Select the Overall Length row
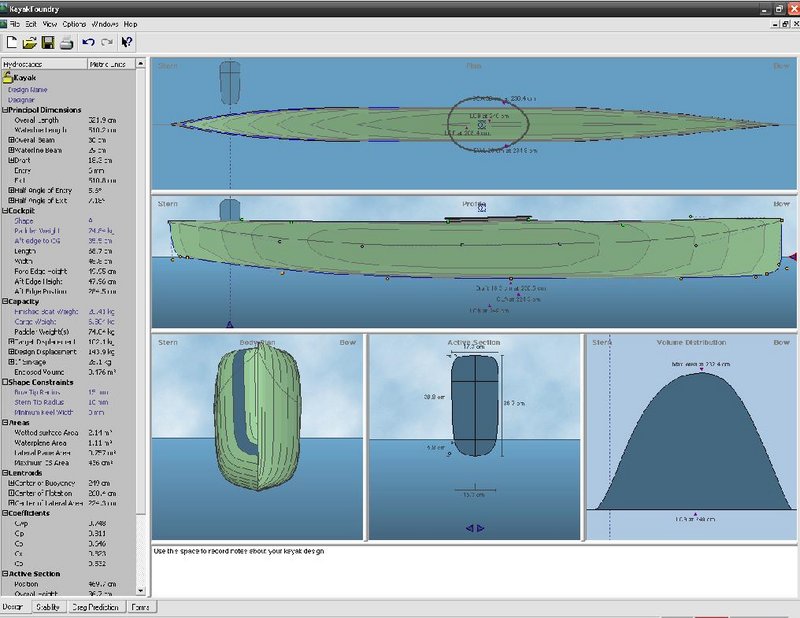Image resolution: width=800 pixels, height=618 pixels. coord(68,120)
